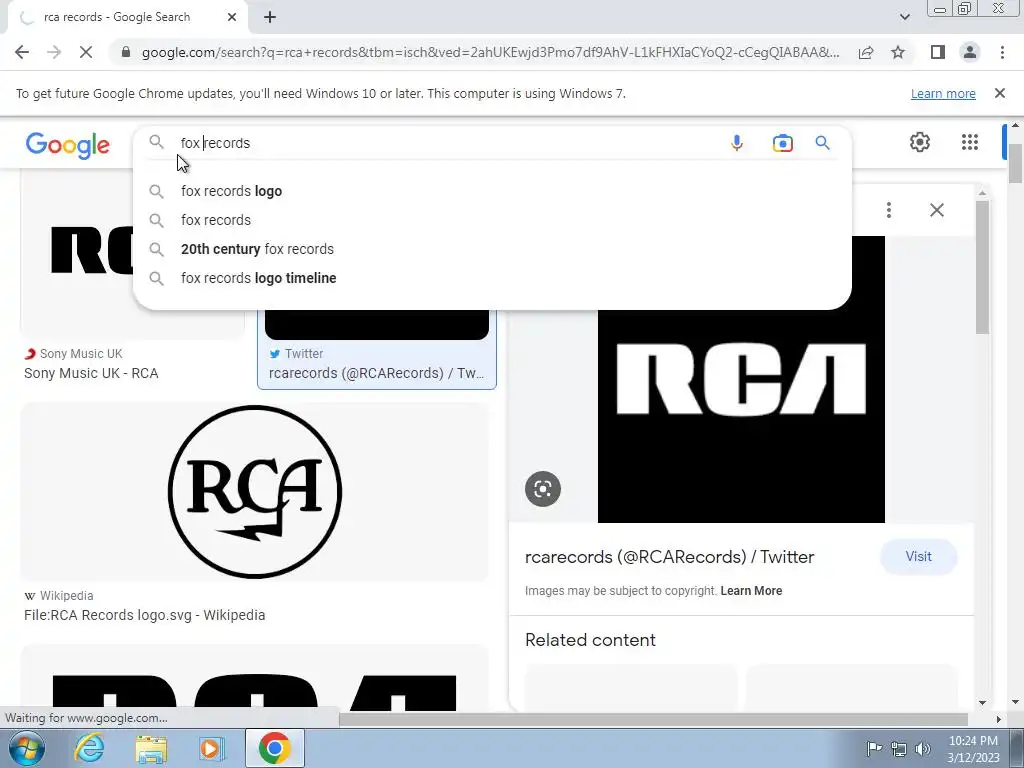
Task: Select the plain fox records suggestion
Action: click(492, 220)
